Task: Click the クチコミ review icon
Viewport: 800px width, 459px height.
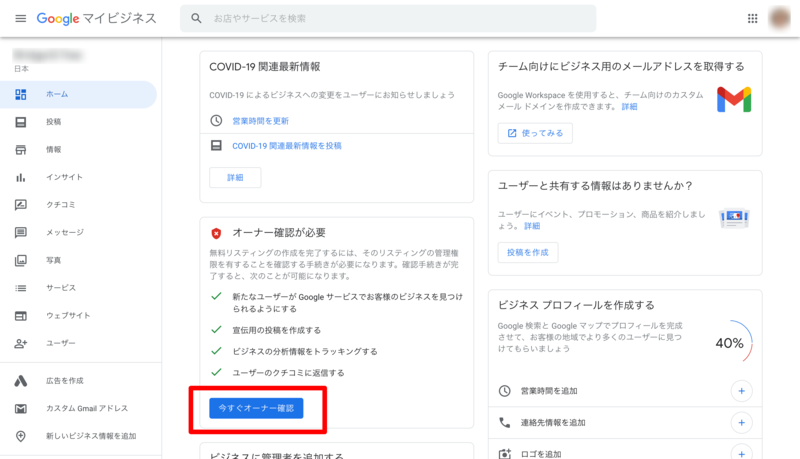Action: coord(20,205)
